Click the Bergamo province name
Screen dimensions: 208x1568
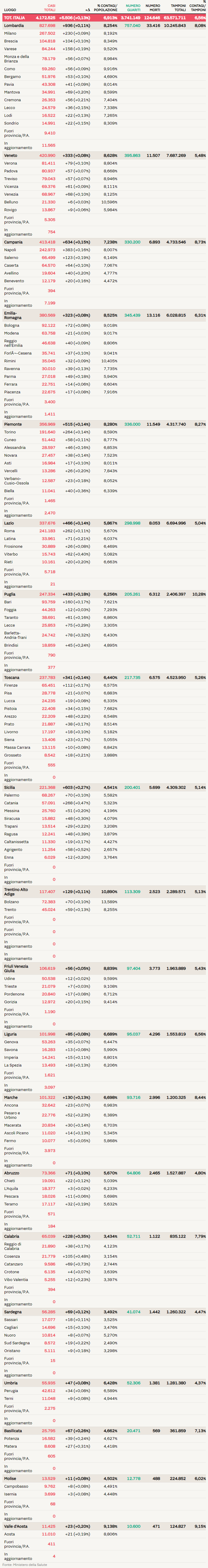coord(12,77)
